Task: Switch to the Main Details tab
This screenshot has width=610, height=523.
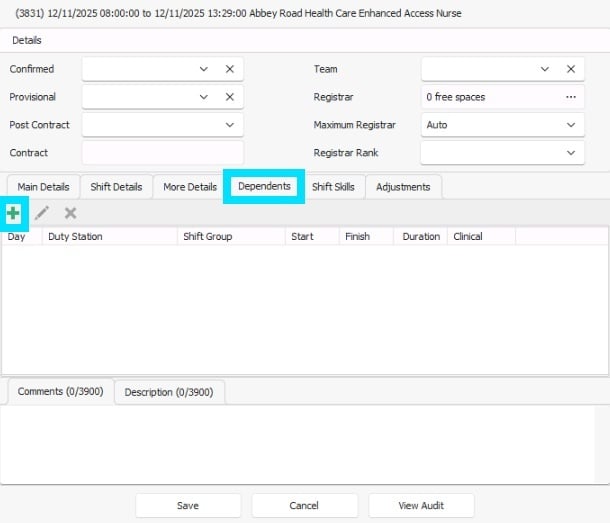Action: [x=43, y=187]
